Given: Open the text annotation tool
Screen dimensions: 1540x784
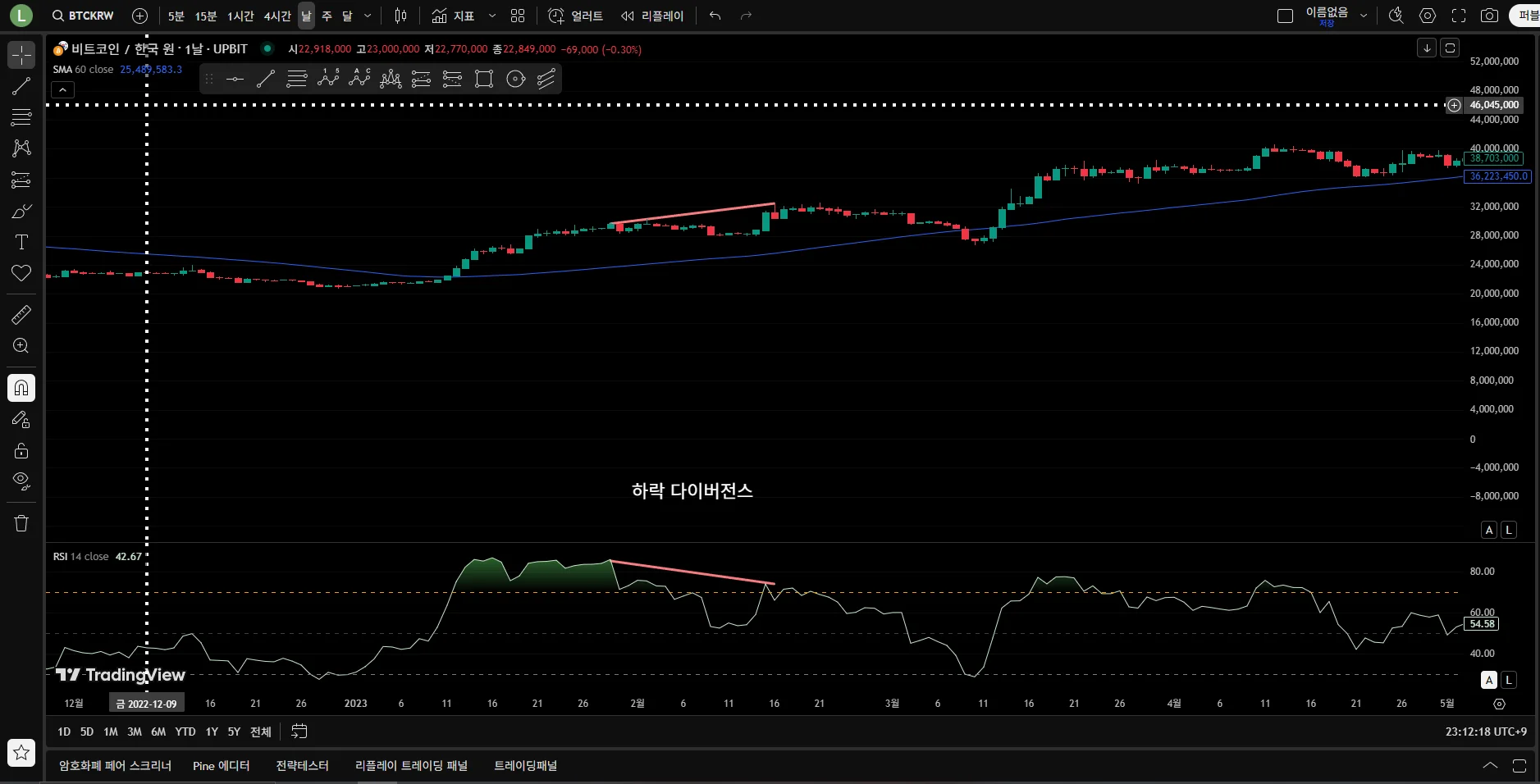Looking at the screenshot, I should click(x=21, y=242).
